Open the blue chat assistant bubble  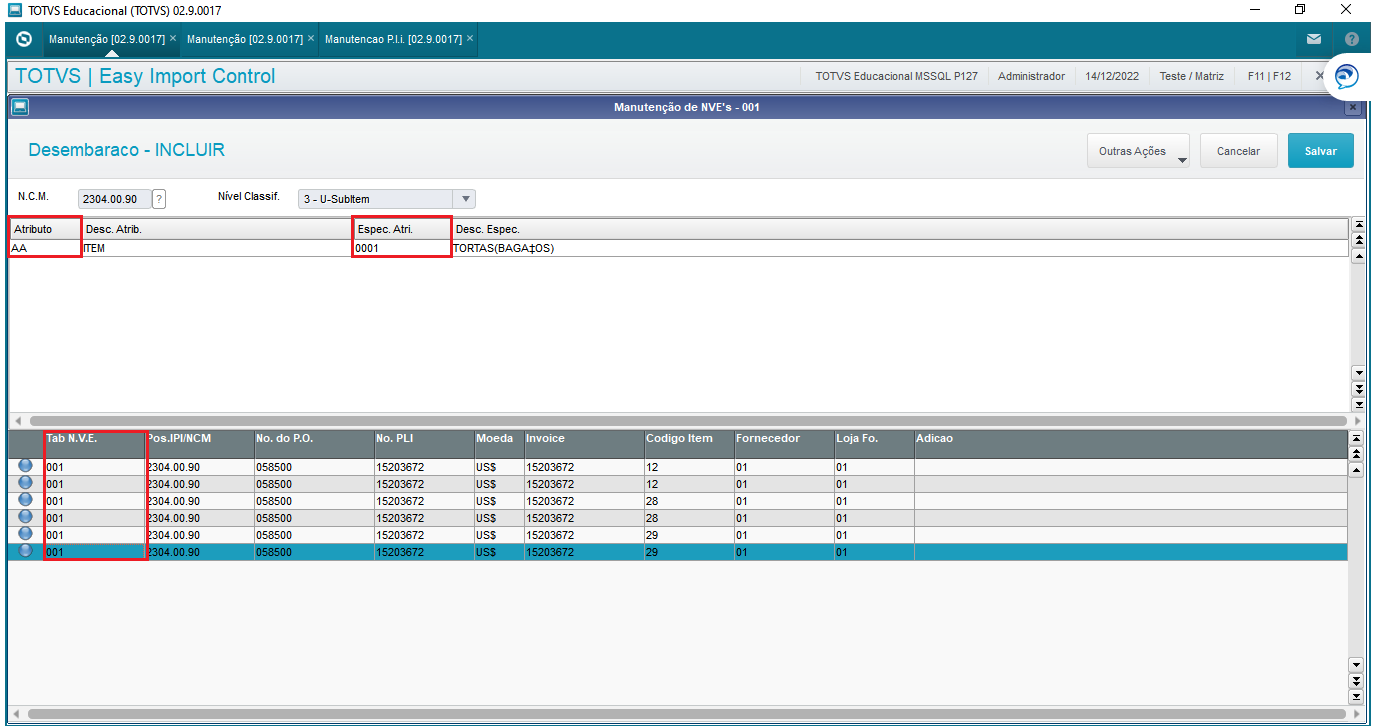(1348, 77)
